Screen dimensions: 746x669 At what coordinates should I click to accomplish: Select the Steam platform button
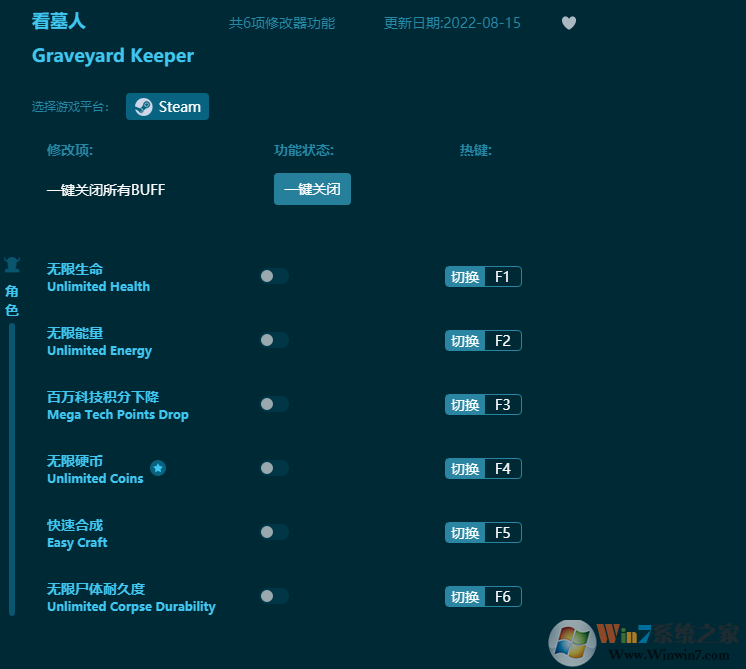(x=167, y=107)
